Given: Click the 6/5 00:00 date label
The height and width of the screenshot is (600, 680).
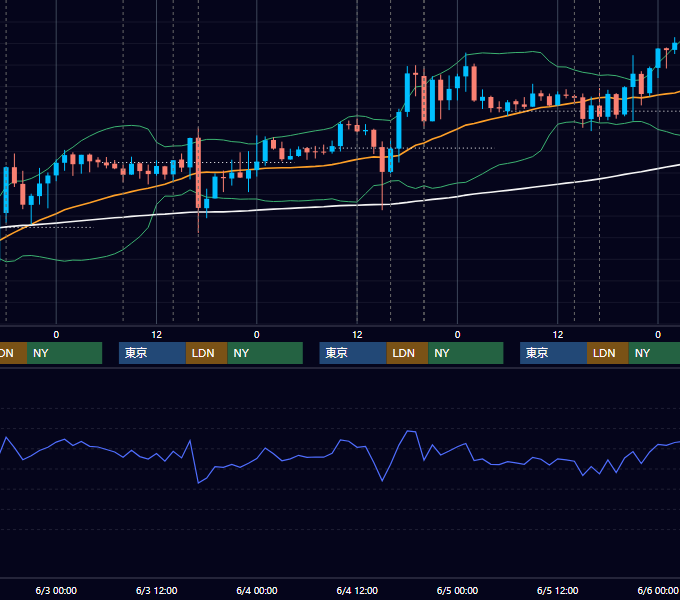Looking at the screenshot, I should click(457, 590).
